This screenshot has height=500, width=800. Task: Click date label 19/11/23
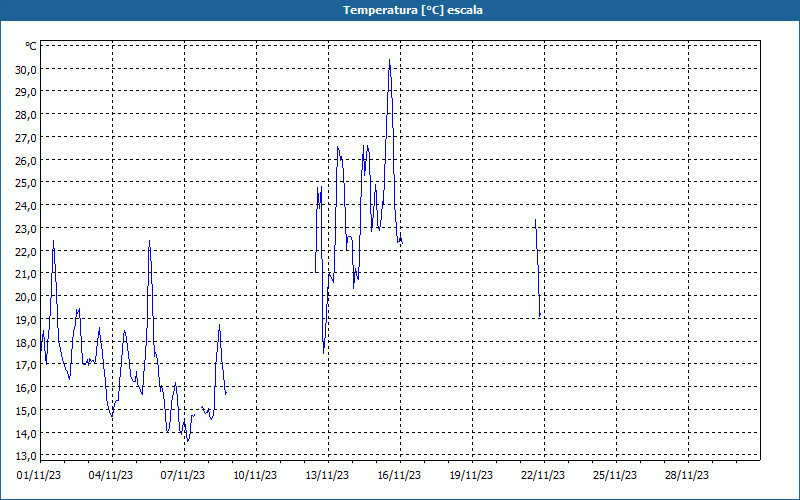click(x=471, y=475)
